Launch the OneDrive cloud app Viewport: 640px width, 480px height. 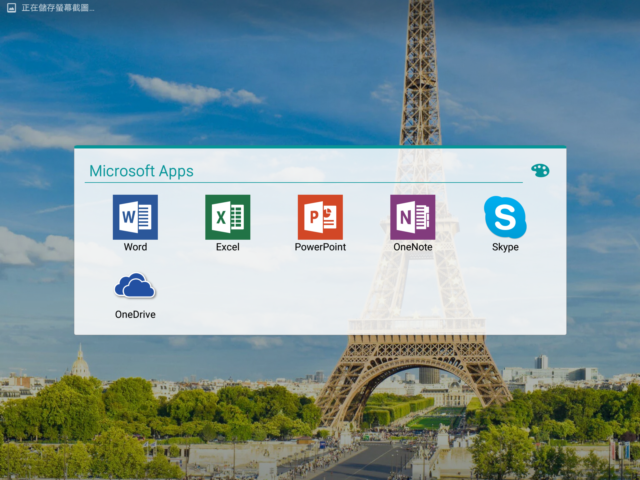[x=135, y=286]
